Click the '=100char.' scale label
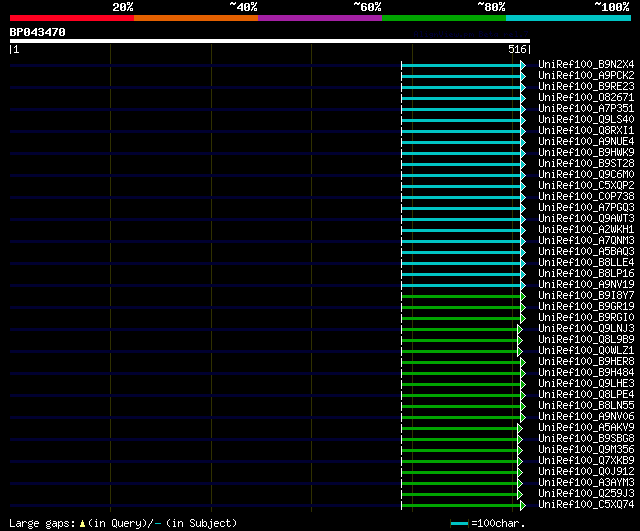 click(498, 523)
